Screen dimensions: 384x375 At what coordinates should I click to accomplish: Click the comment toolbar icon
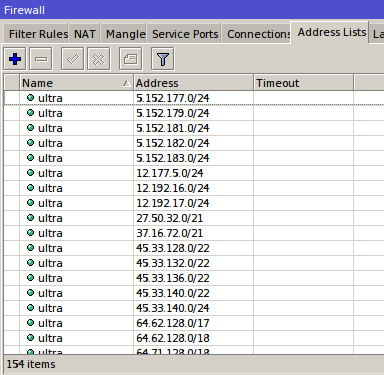point(130,59)
